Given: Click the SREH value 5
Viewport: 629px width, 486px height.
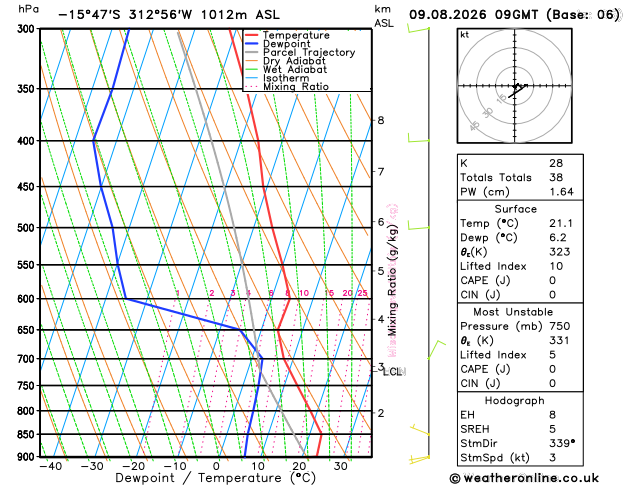Looking at the screenshot, I should pos(552,429).
